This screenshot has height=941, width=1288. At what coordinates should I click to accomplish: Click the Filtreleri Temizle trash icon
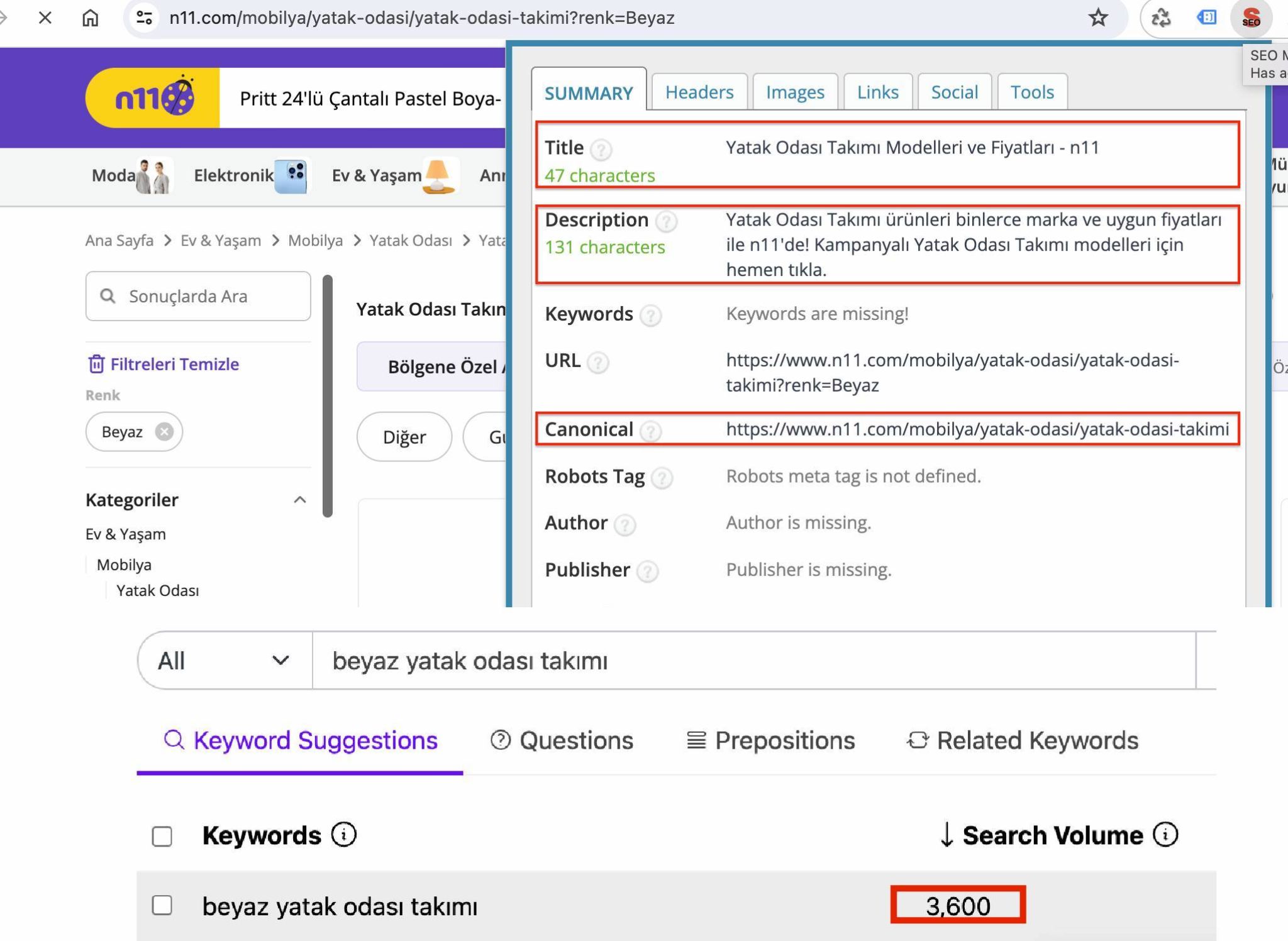point(96,364)
